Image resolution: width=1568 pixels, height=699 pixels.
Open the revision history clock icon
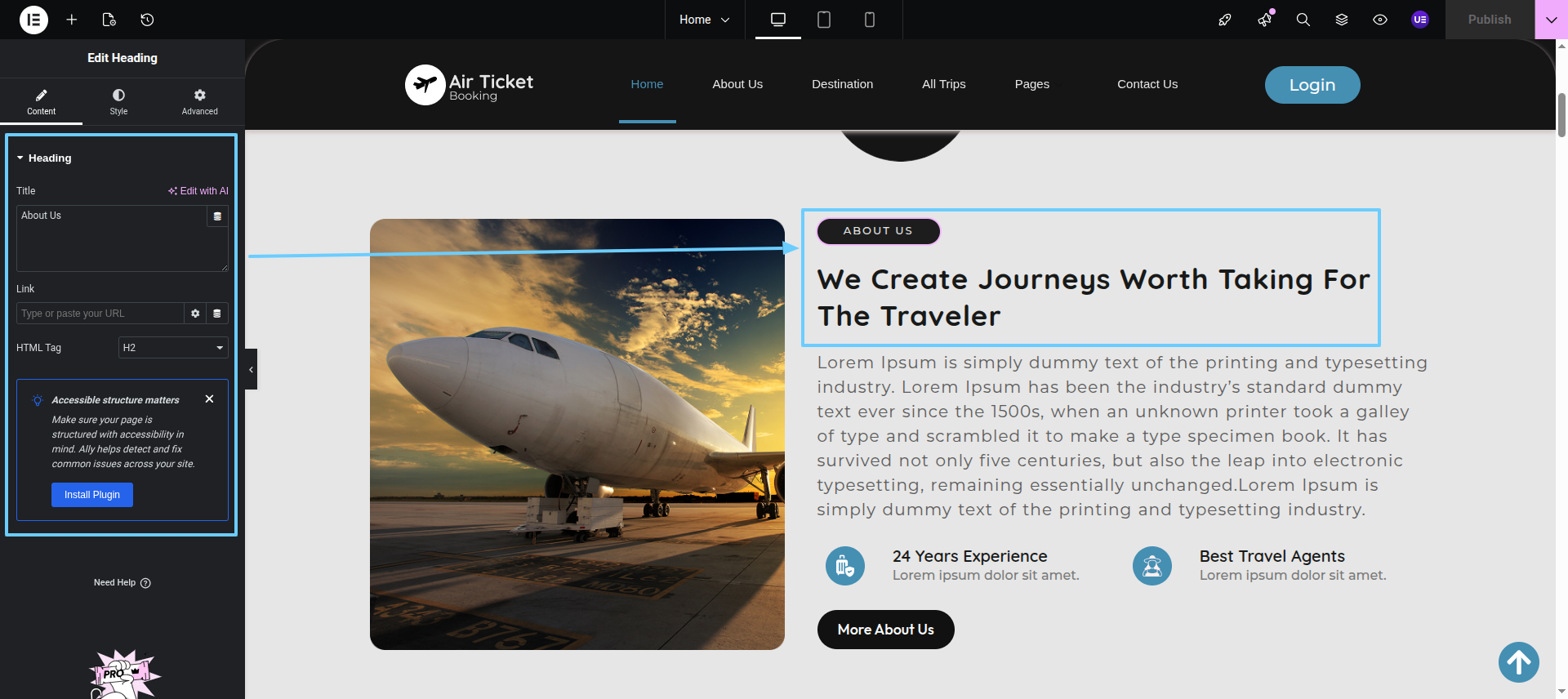tap(147, 20)
